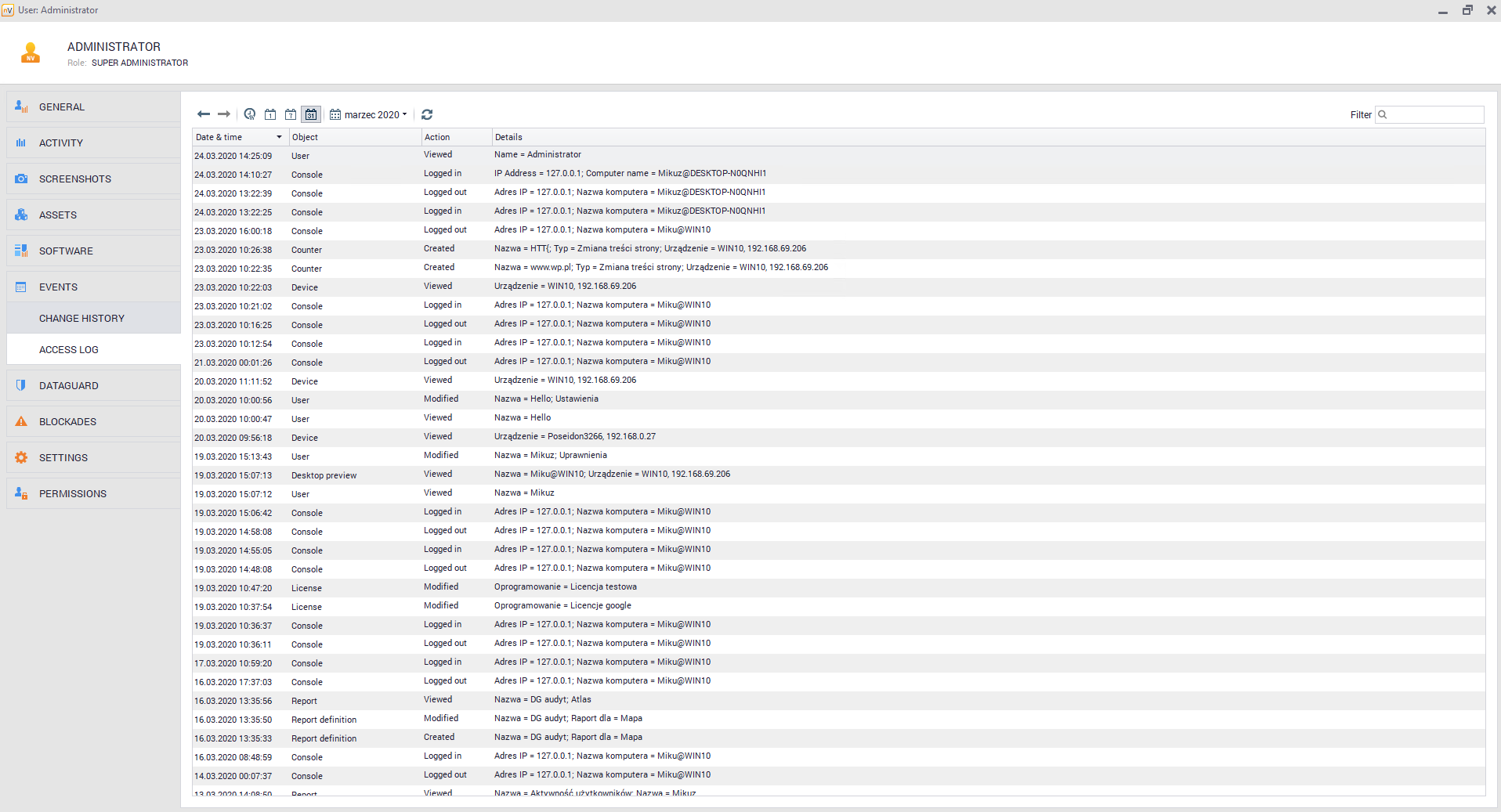This screenshot has width=1501, height=812.
Task: Open the Permissions section
Action: pyautogui.click(x=73, y=494)
